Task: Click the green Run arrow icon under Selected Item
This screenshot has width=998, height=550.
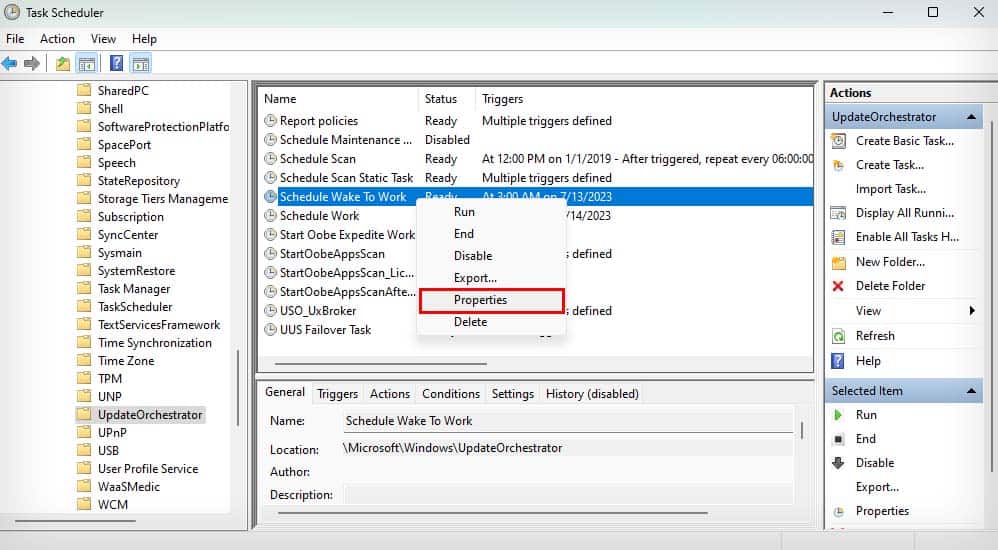Action: pos(838,415)
